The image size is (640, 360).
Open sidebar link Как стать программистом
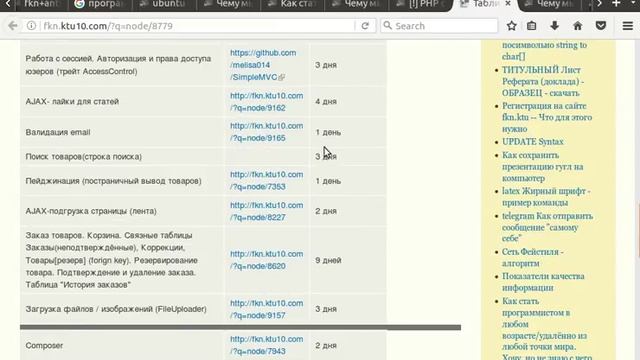pos(544,328)
